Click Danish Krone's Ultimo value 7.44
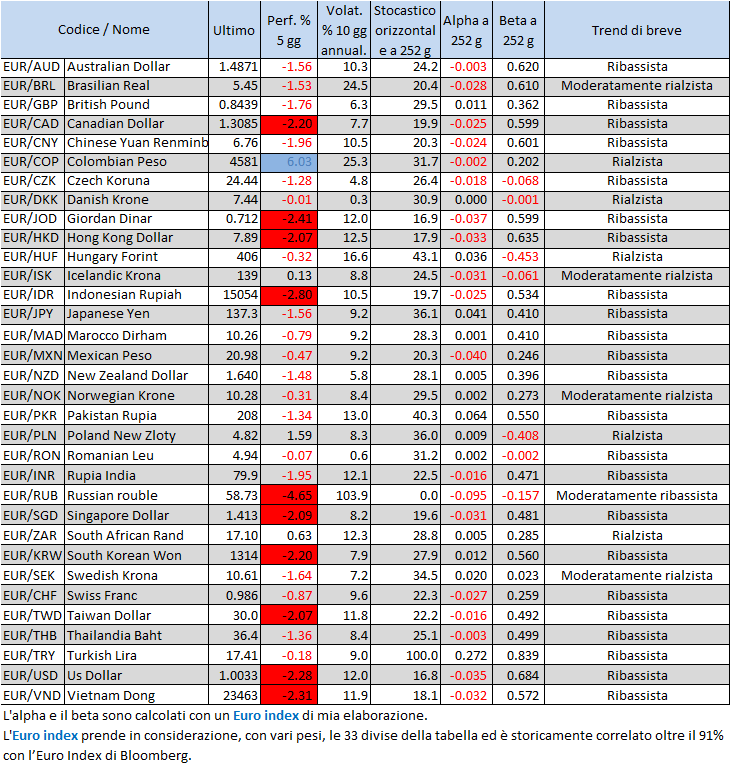Viewport: 730px width, 765px height. pyautogui.click(x=234, y=200)
